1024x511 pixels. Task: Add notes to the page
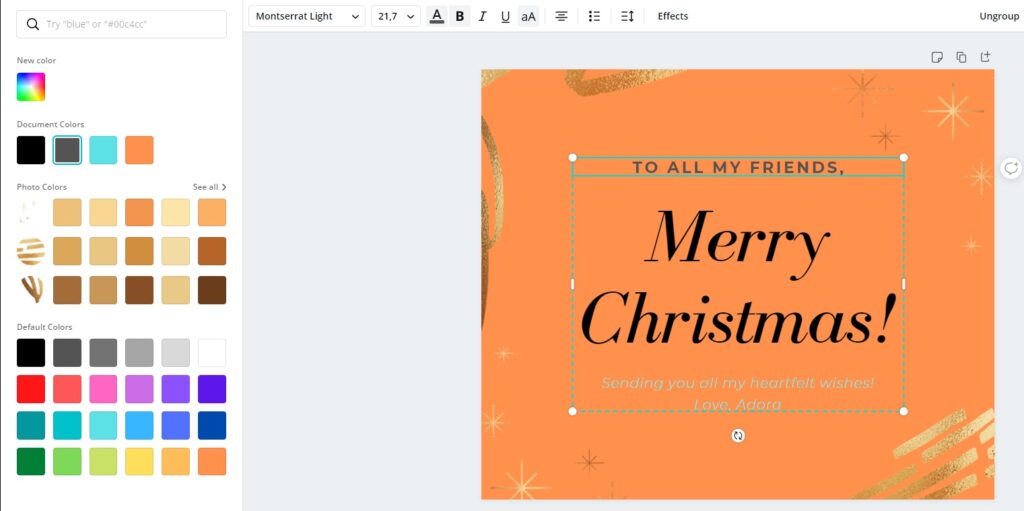point(937,58)
